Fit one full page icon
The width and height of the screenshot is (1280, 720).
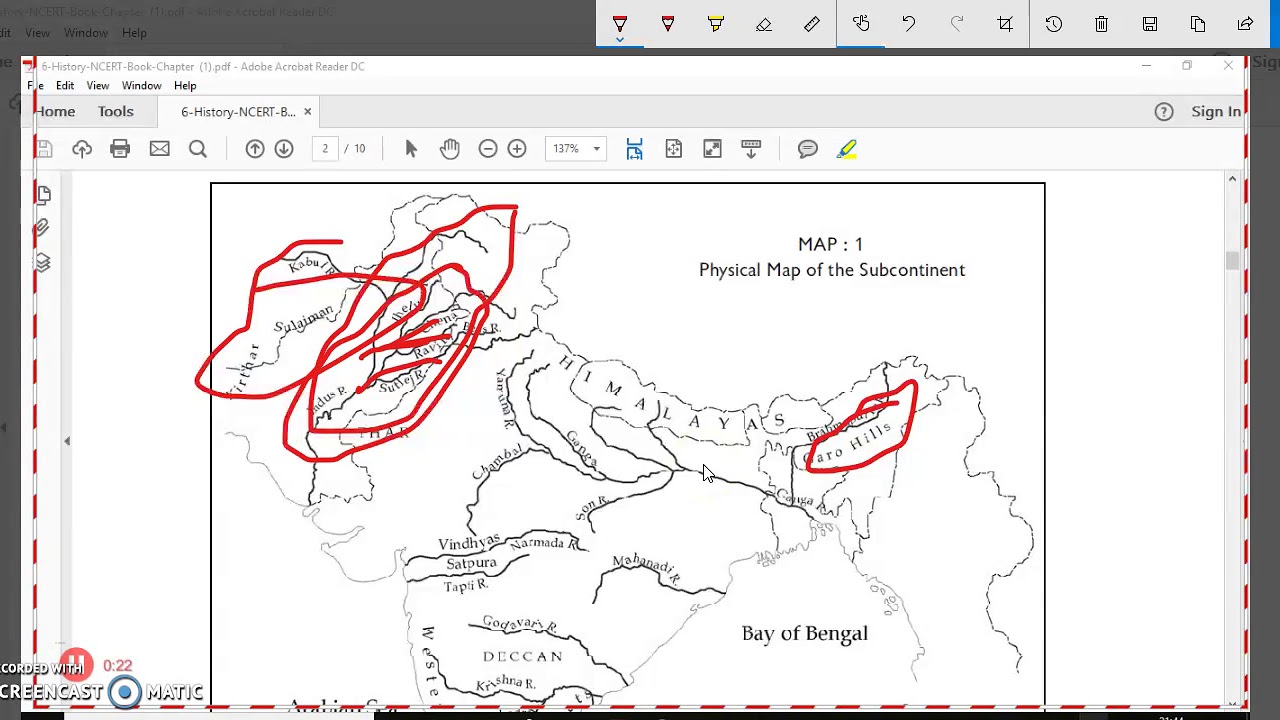673,149
